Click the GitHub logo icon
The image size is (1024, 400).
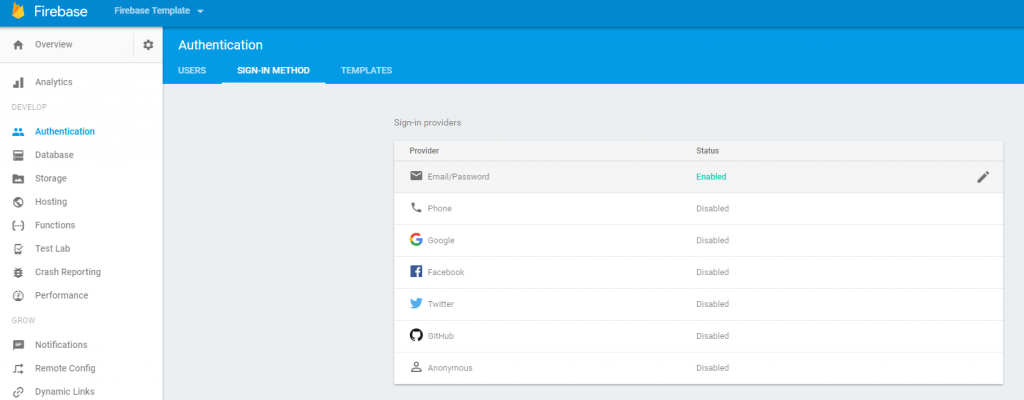[416, 336]
